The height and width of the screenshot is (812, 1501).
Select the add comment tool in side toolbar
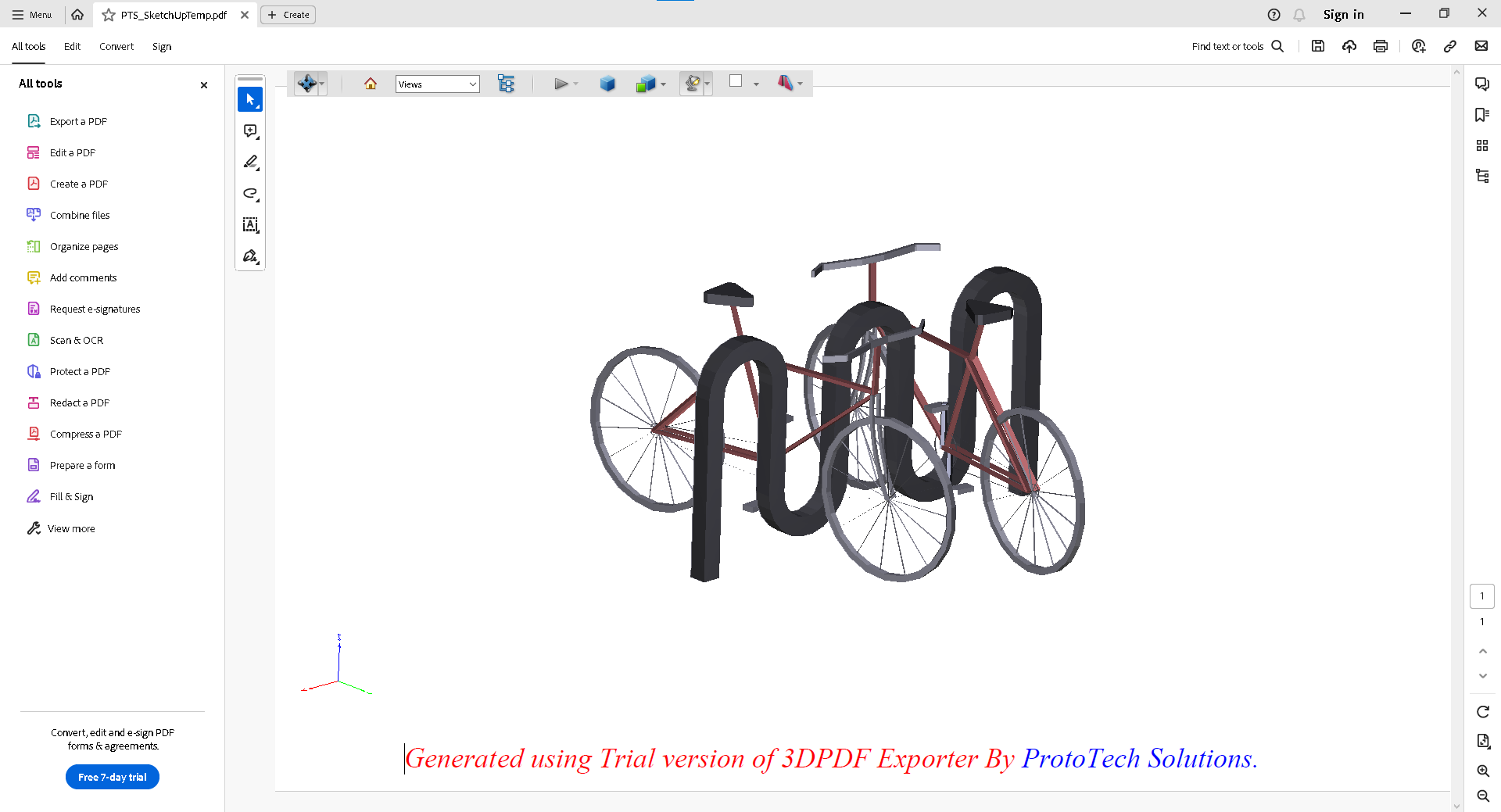[250, 131]
